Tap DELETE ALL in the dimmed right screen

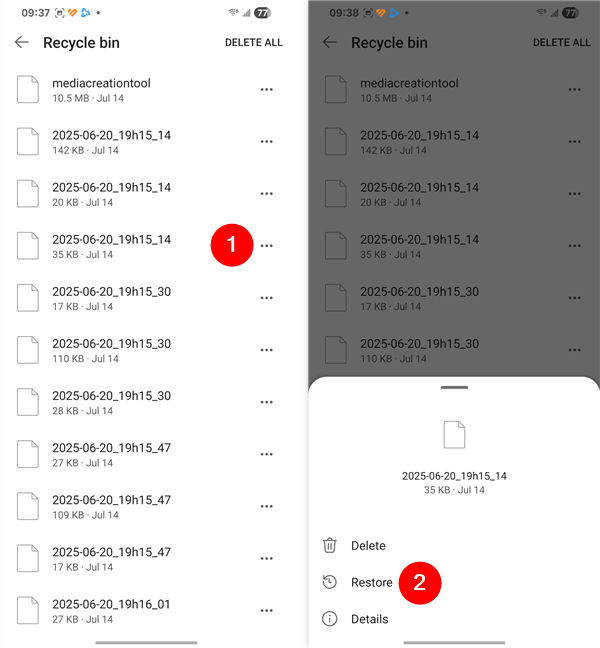coord(562,43)
